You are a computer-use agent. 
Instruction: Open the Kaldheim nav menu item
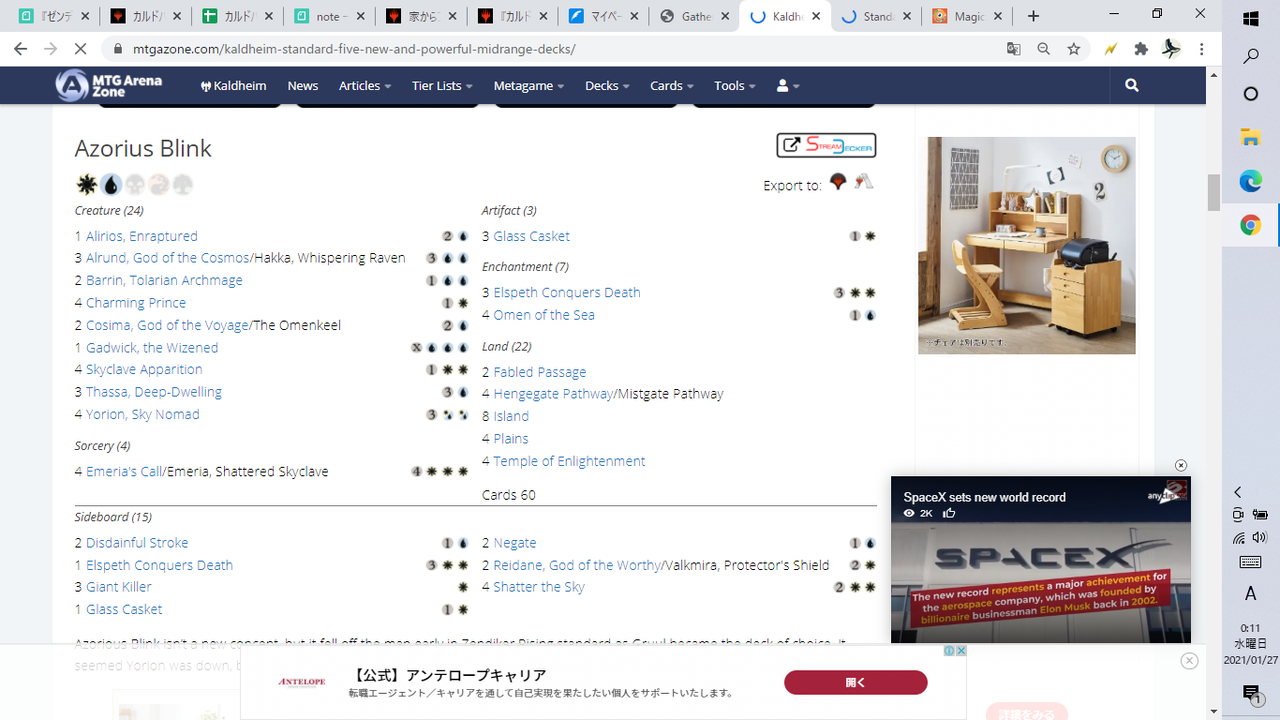[233, 86]
